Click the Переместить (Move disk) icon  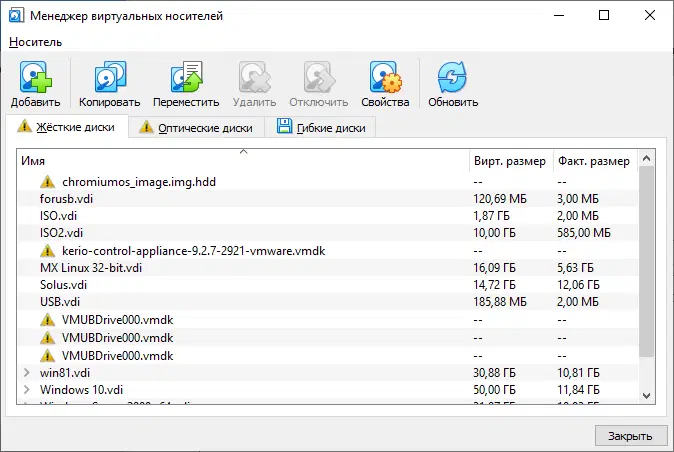coord(186,78)
